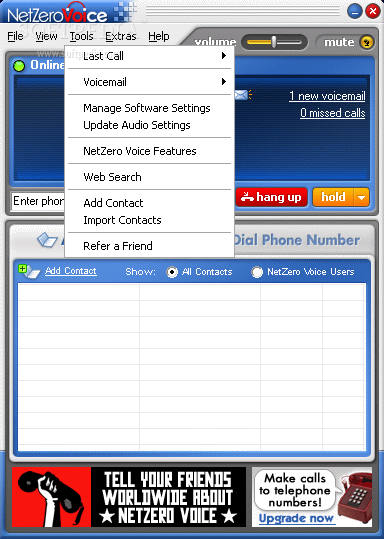Image resolution: width=384 pixels, height=539 pixels.
Task: Switch to the Dial Phone Number tab
Action: [x=297, y=240]
